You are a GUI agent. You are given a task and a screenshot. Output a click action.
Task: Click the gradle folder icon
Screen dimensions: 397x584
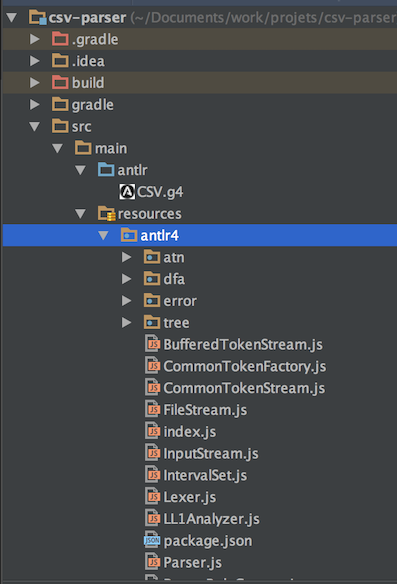(60, 105)
